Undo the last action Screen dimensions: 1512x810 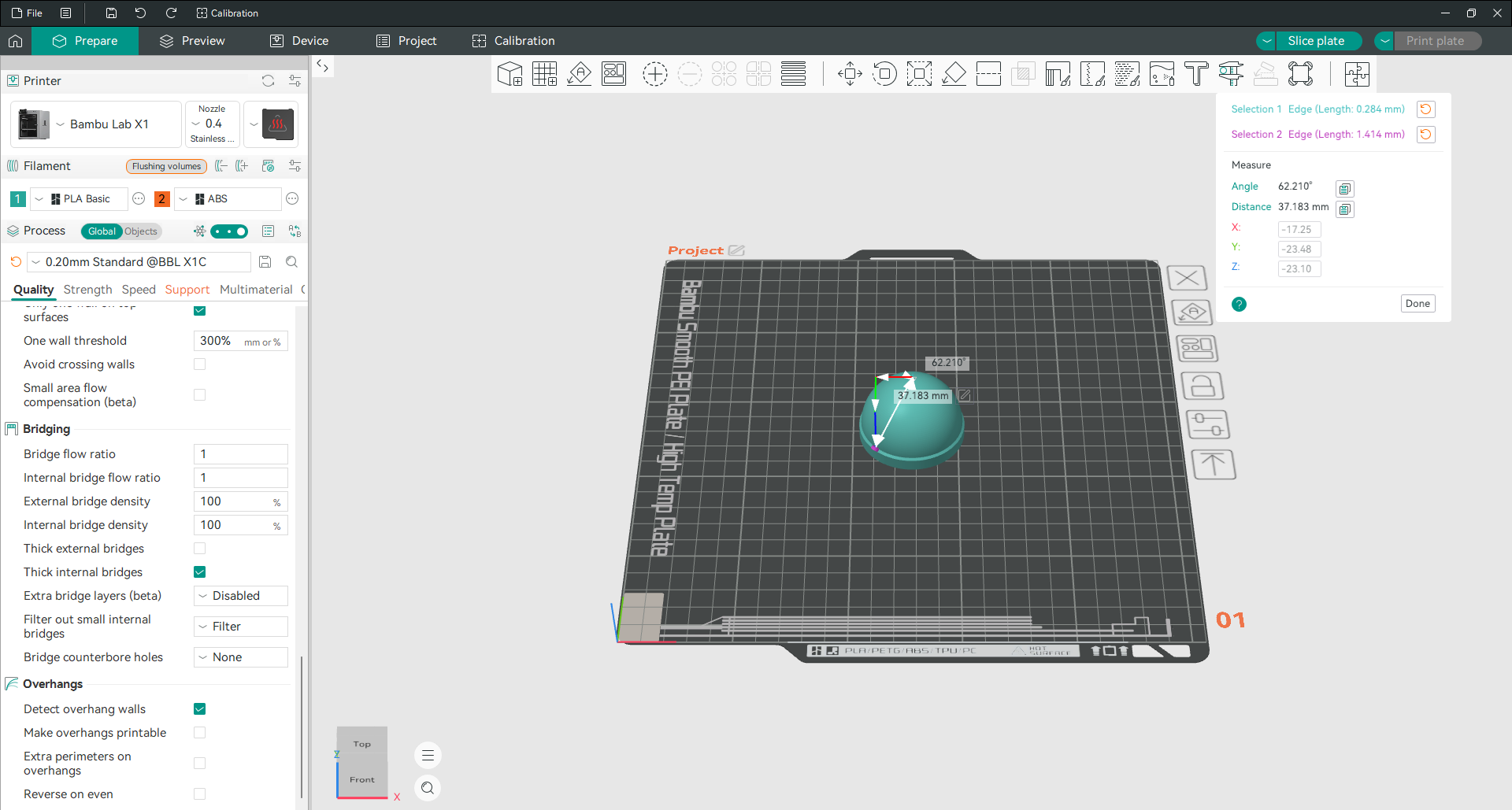140,13
